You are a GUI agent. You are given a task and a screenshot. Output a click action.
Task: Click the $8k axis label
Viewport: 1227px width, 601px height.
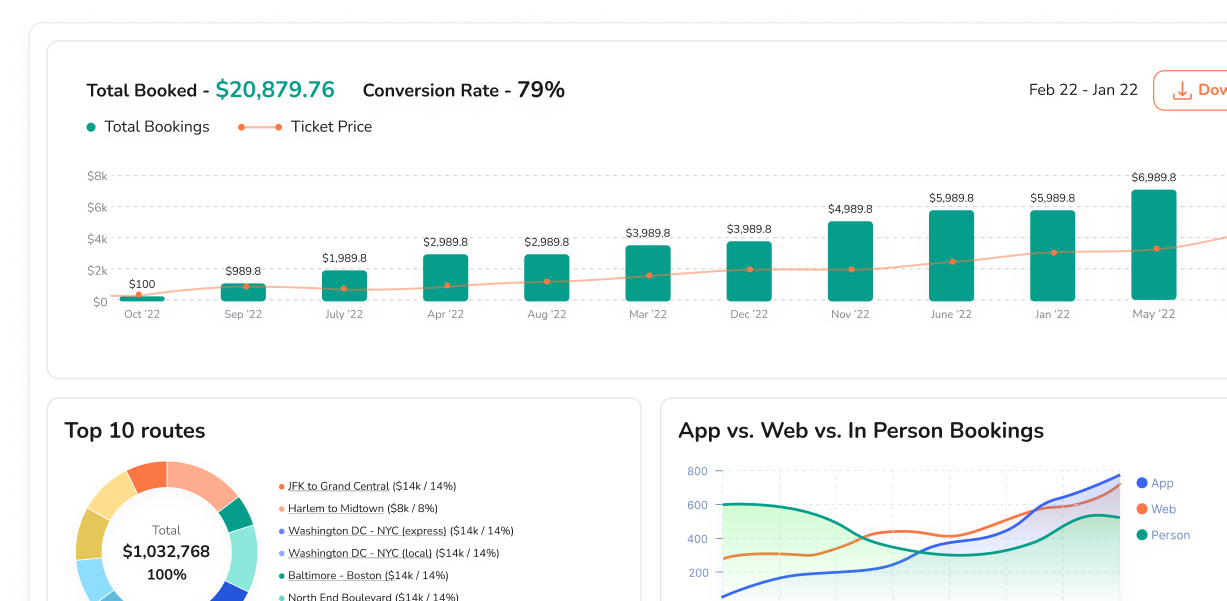pyautogui.click(x=97, y=176)
